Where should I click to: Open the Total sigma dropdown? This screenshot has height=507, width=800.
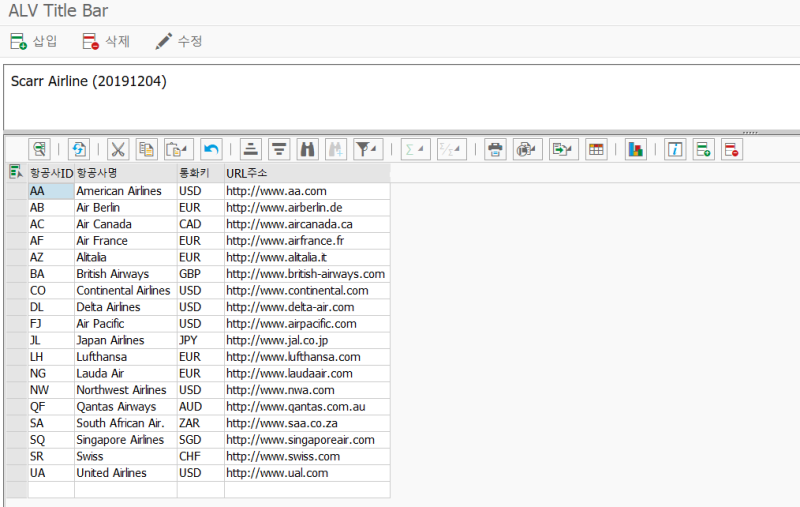click(415, 149)
